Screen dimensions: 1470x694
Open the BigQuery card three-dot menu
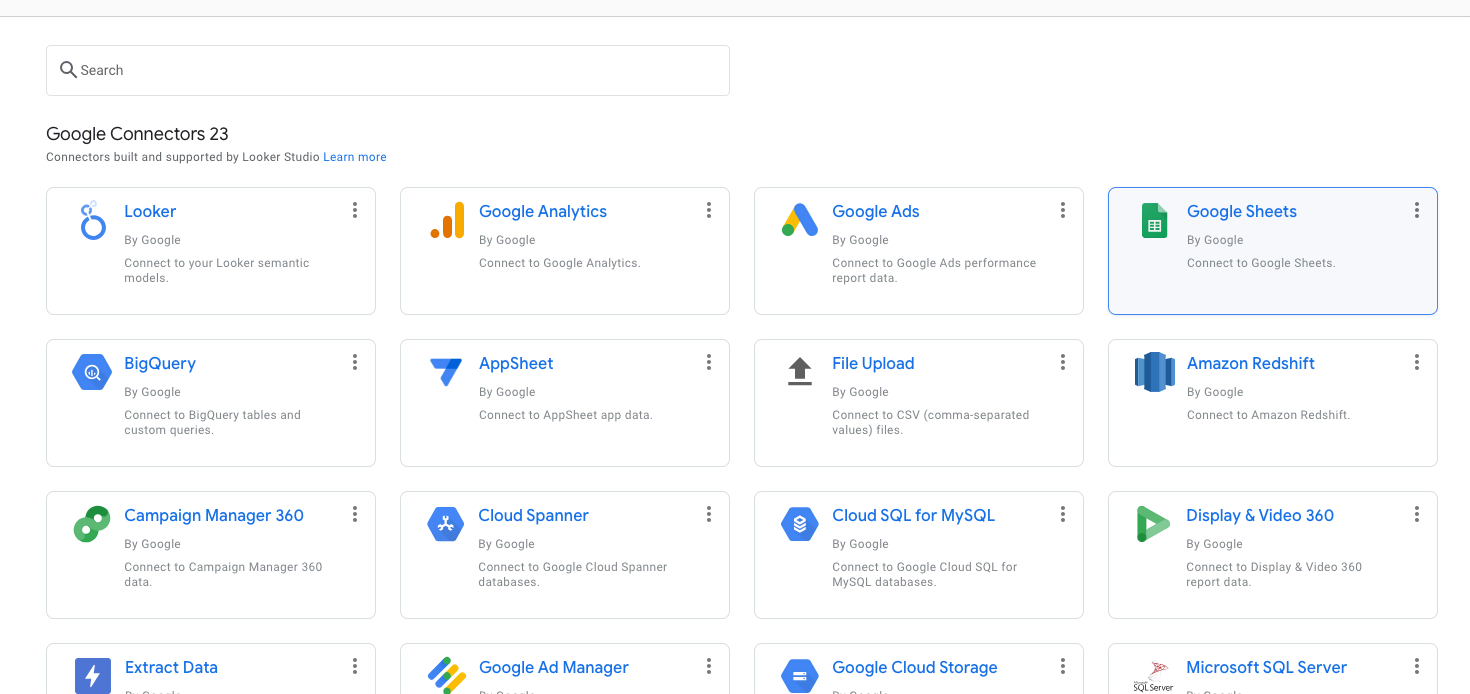point(354,362)
